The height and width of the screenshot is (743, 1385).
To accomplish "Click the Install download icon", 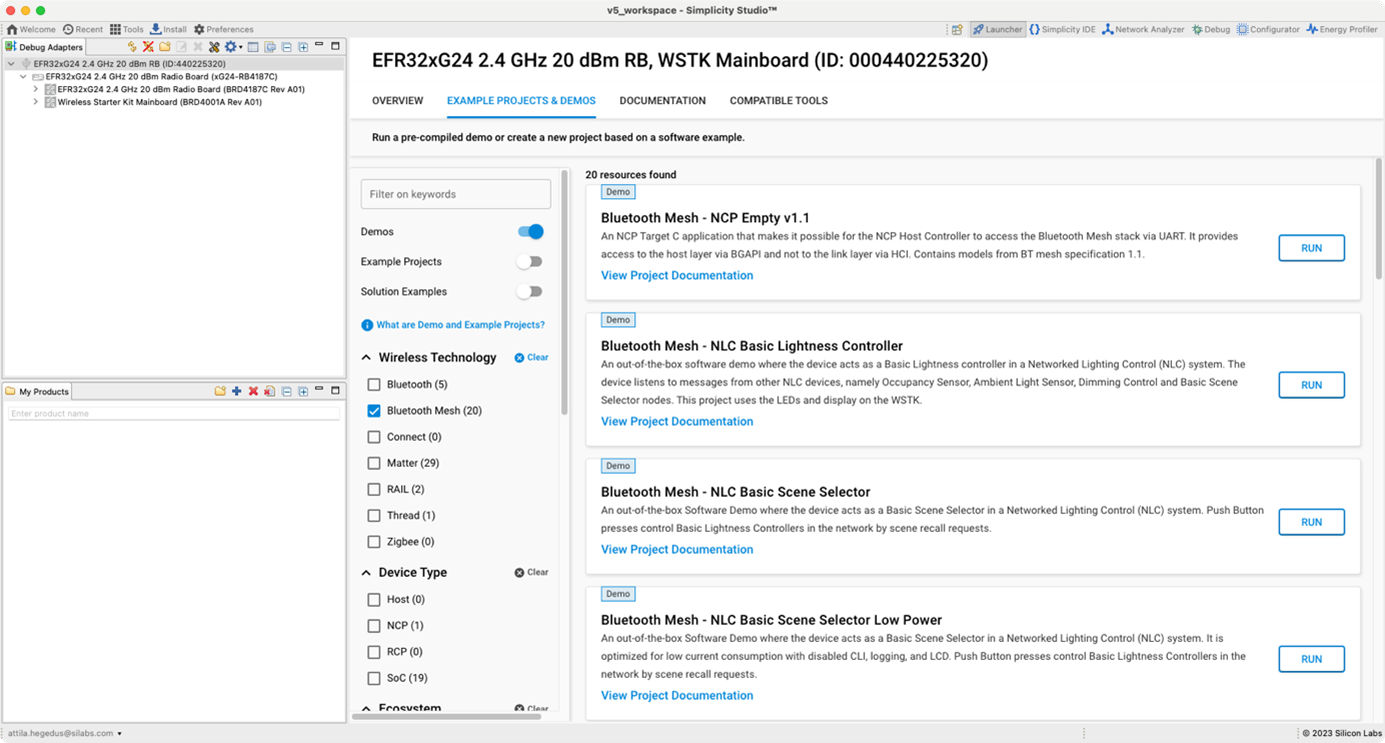I will pyautogui.click(x=156, y=29).
